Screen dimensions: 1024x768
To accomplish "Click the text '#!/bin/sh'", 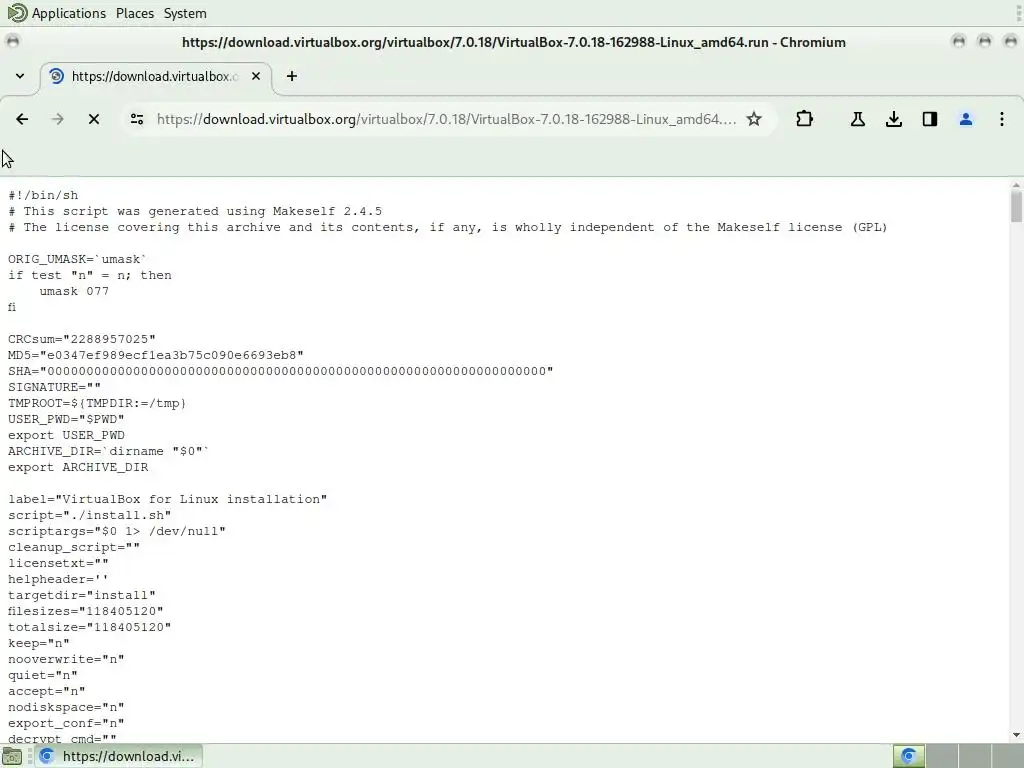I will (43, 195).
